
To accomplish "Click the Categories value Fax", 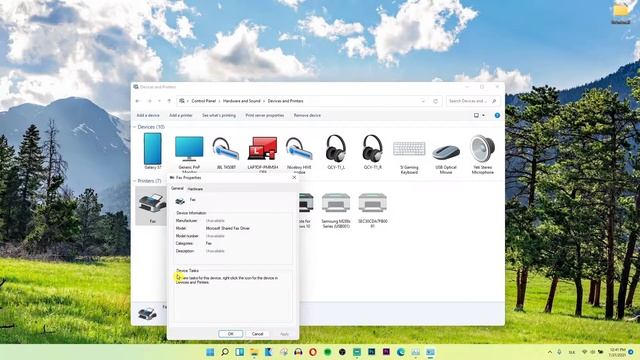I will [209, 243].
